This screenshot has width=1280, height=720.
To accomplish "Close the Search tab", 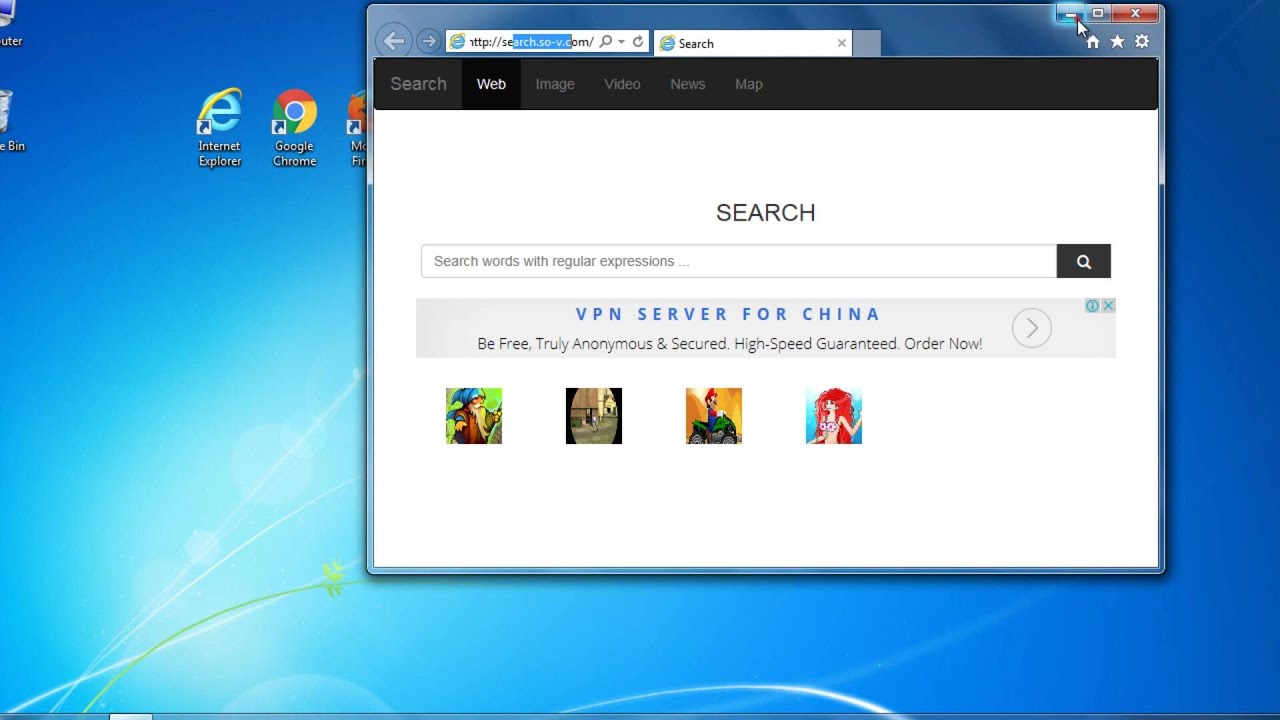I will [841, 43].
